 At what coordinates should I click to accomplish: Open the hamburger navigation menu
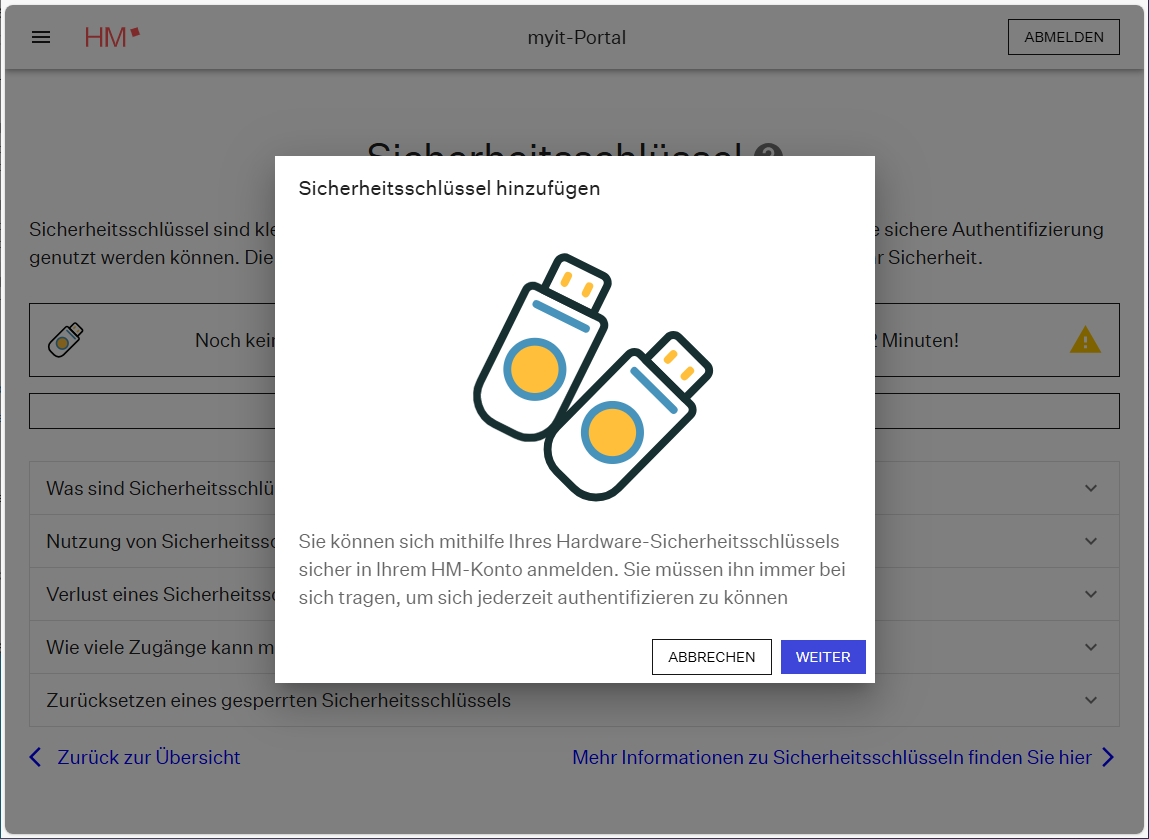point(41,38)
